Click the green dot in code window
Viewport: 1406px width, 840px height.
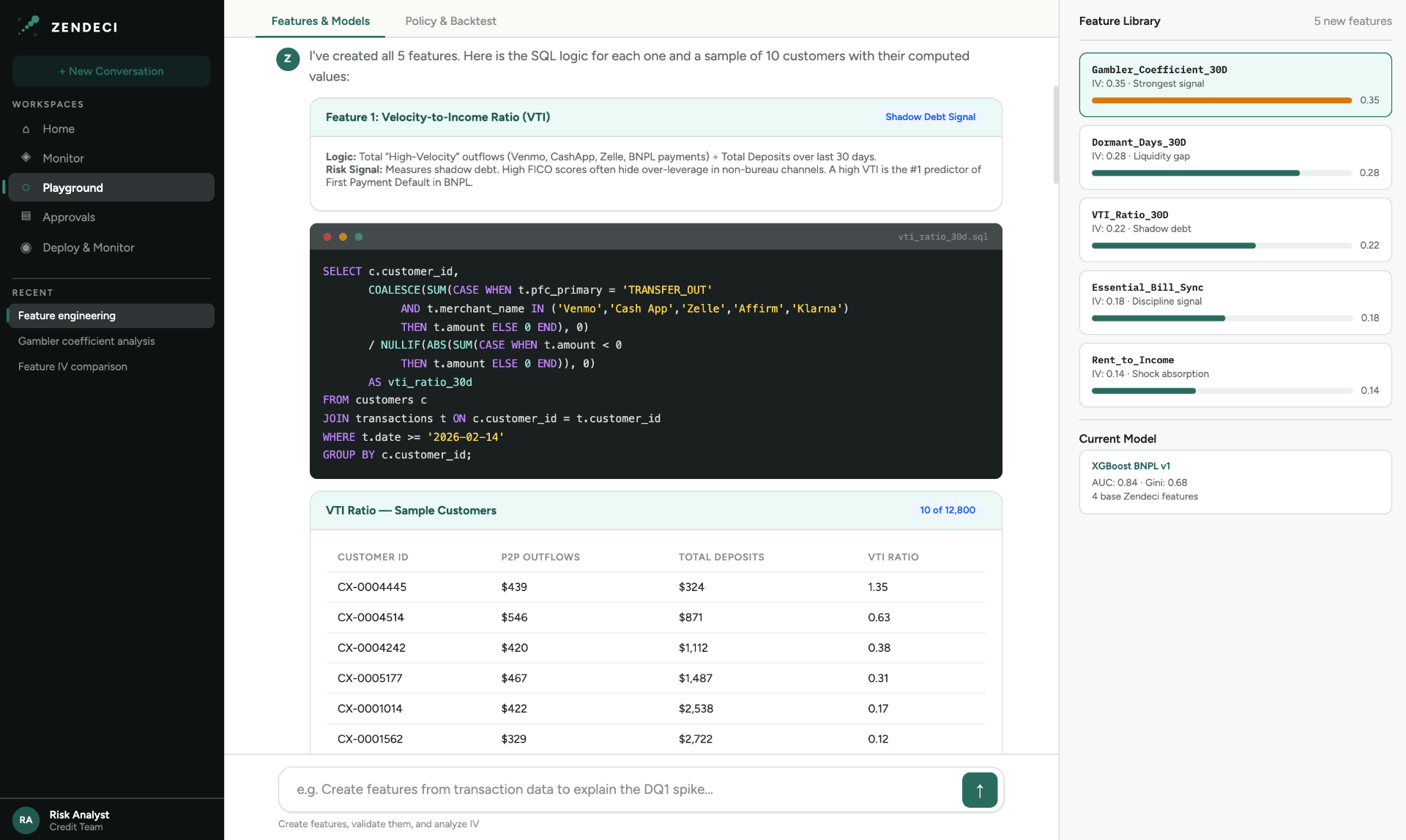coord(359,237)
